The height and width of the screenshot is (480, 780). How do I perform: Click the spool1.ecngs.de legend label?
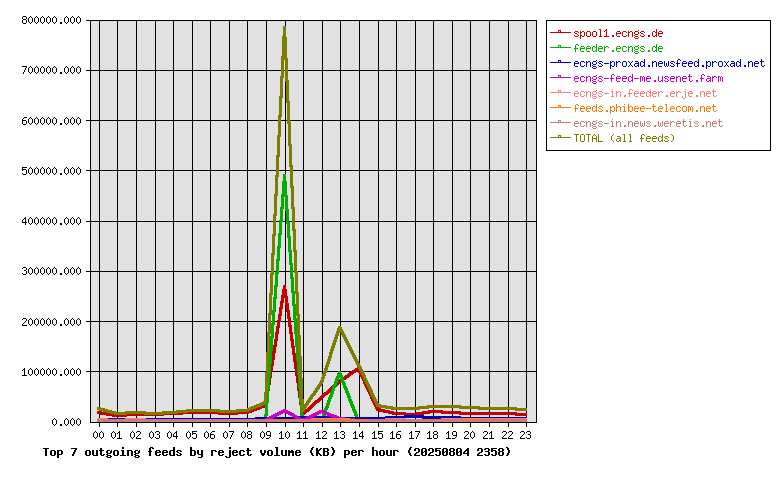[x=618, y=33]
